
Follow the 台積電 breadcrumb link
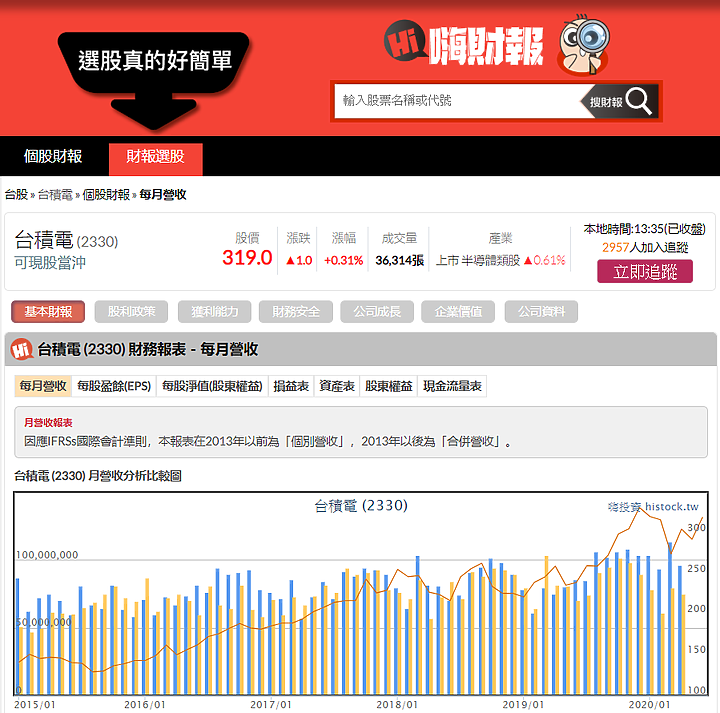[x=55, y=195]
